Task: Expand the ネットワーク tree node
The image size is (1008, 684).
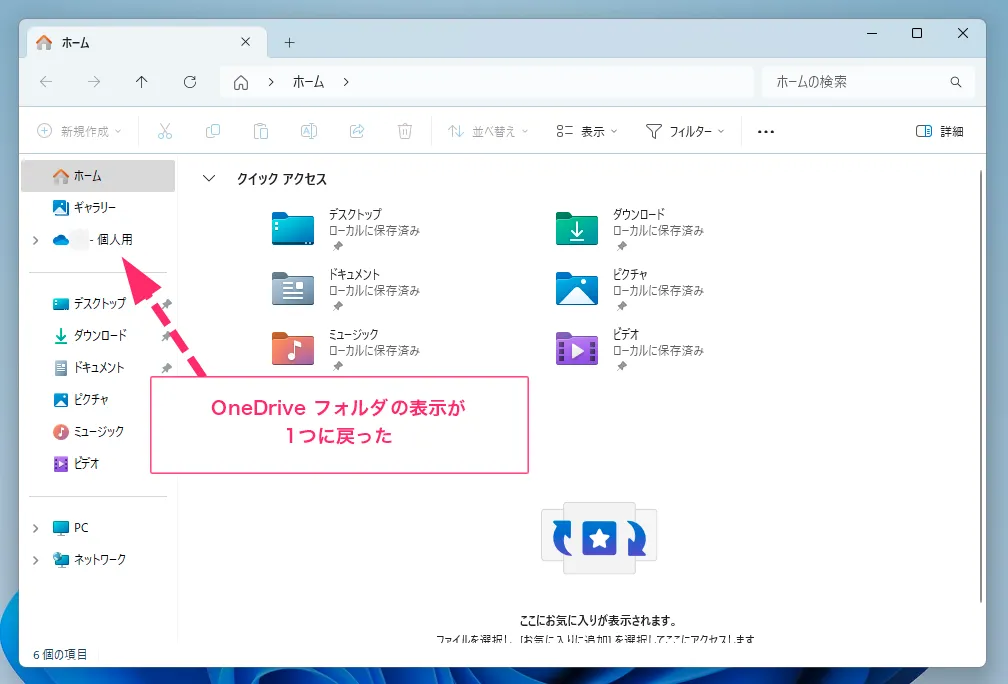Action: (36, 561)
